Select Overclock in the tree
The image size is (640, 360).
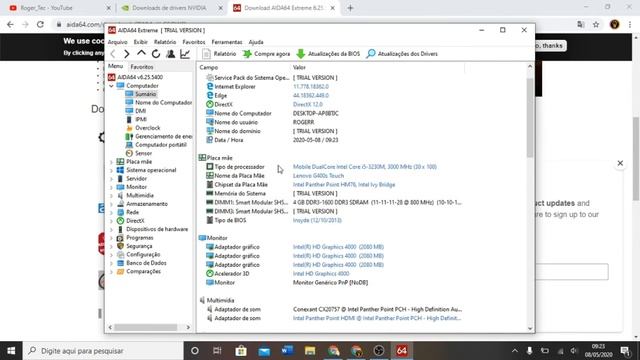click(x=148, y=128)
